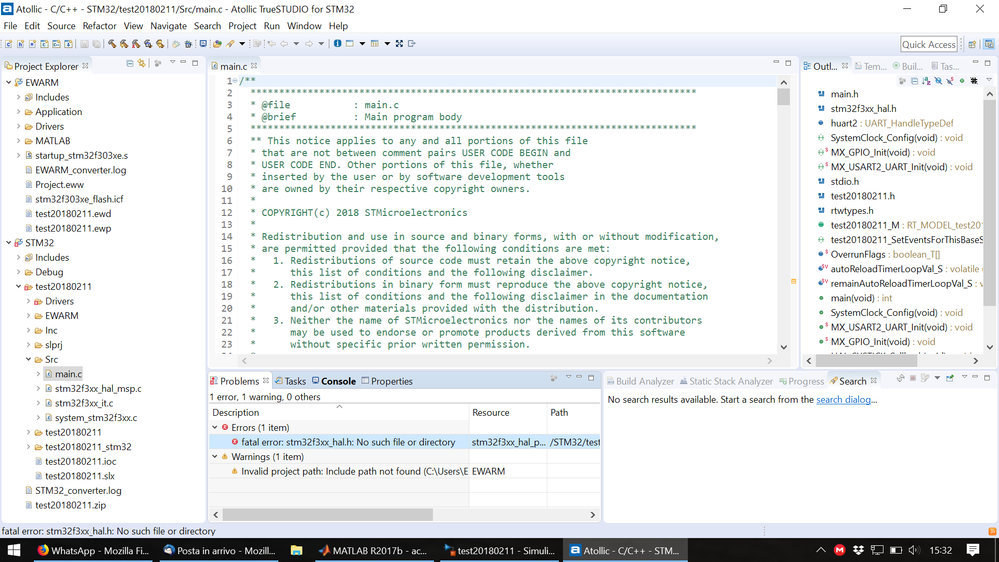The image size is (999, 562).
Task: Click the Problems horizontal scrollbar
Action: [327, 514]
